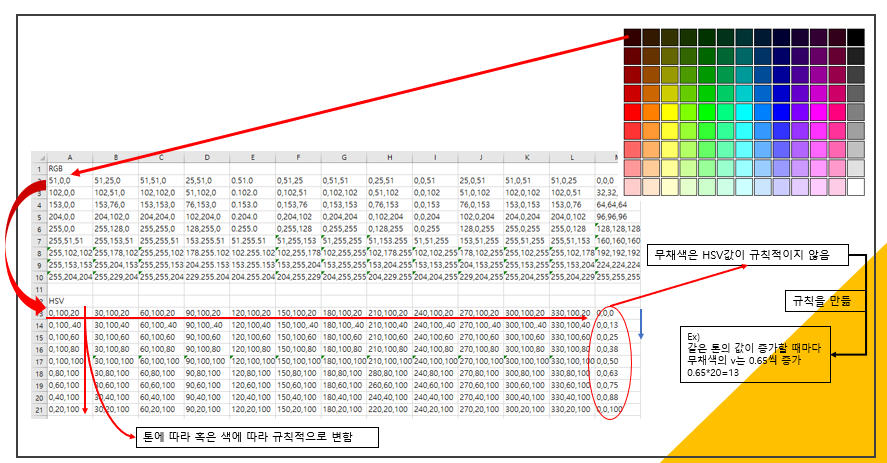This screenshot has width=887, height=463.
Task: Click the cell labeled RGB
Action: tap(70, 169)
